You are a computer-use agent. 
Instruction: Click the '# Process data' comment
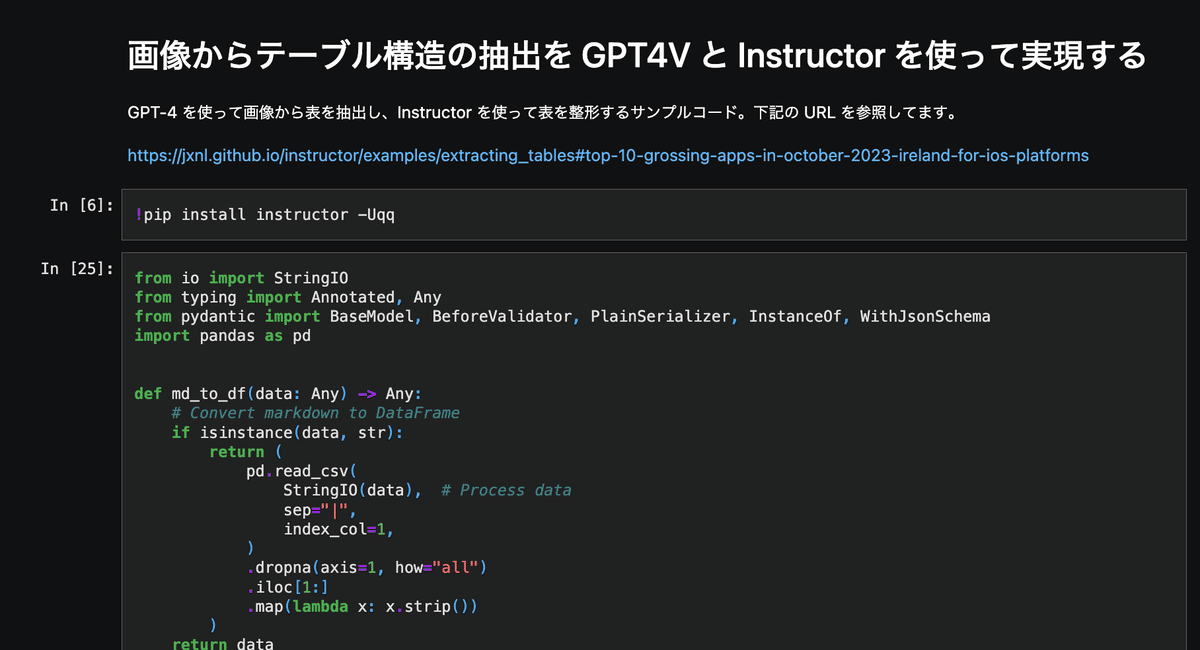point(506,490)
